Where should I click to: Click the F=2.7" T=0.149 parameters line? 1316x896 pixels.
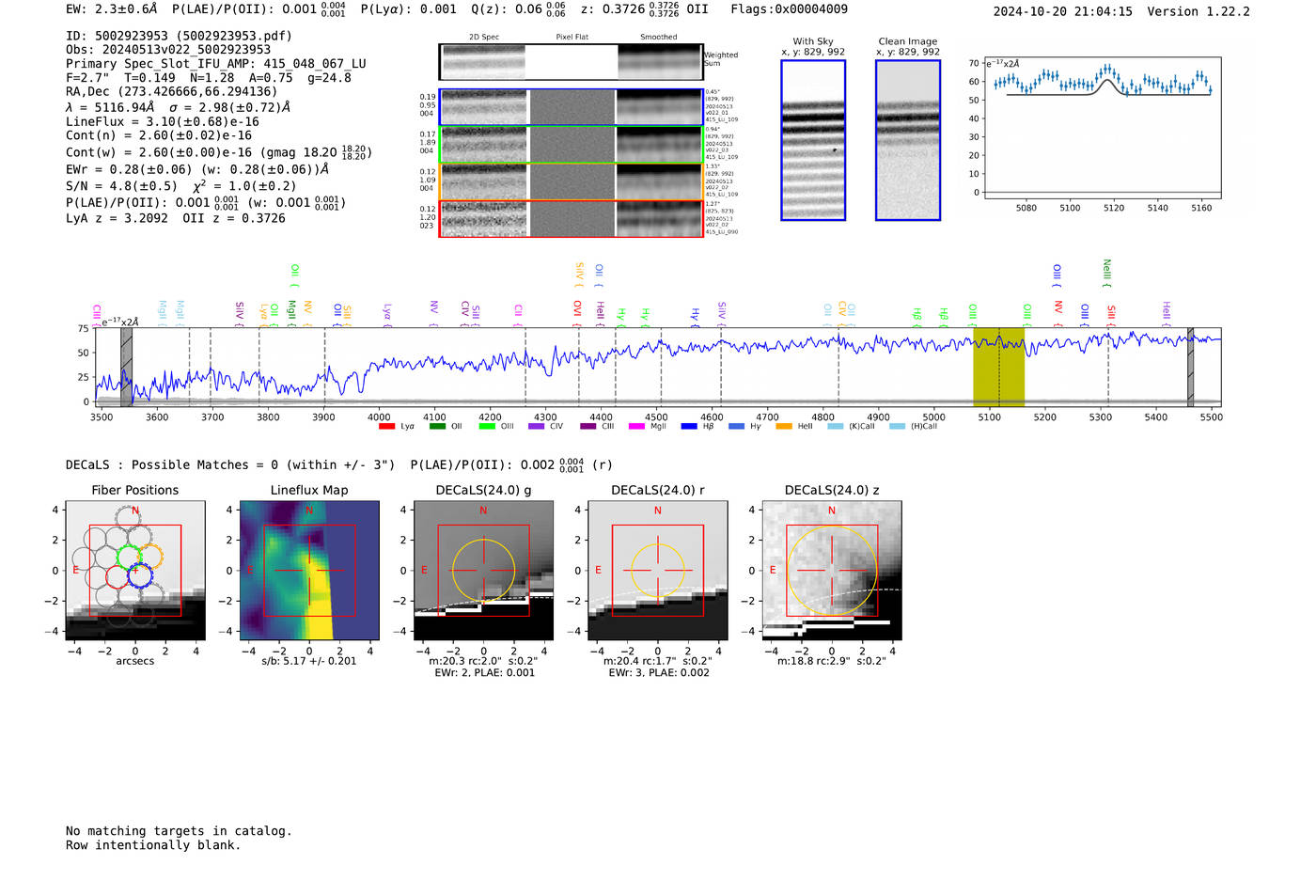pos(209,78)
